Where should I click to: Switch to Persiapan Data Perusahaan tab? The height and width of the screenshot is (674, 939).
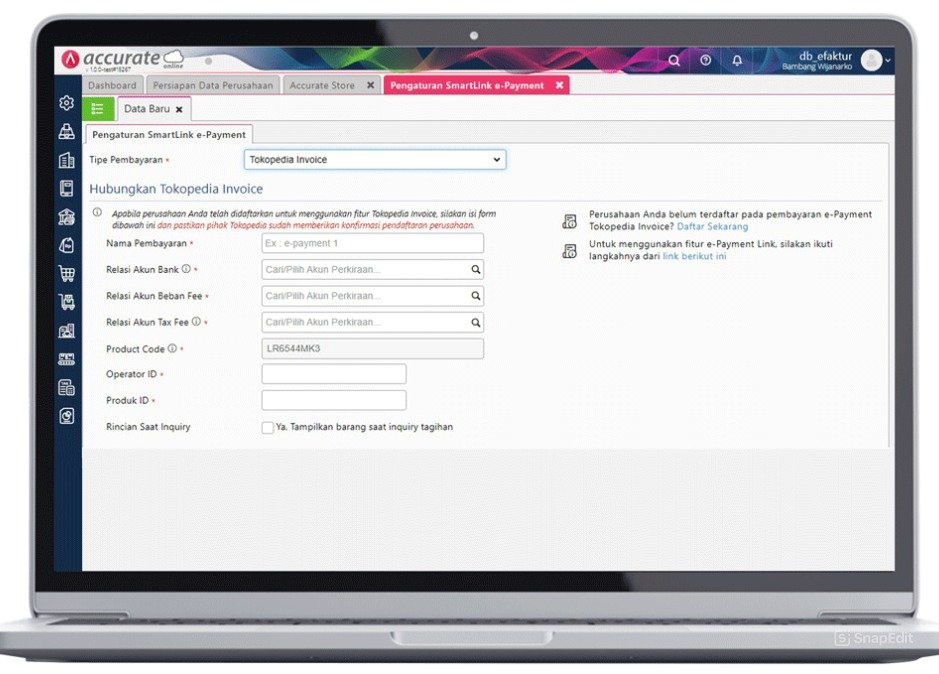click(213, 86)
